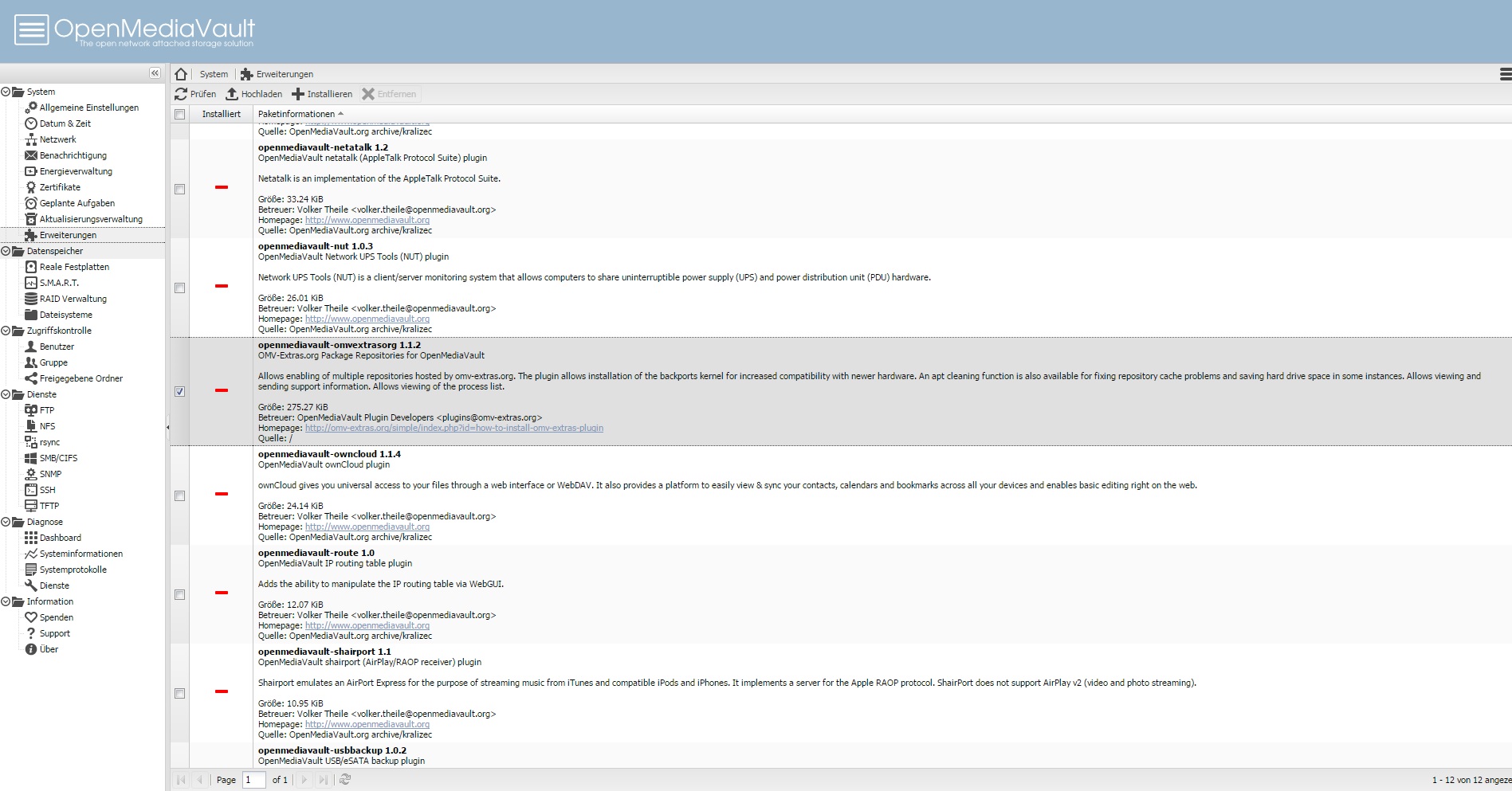Click the Über info icon
This screenshot has height=791, width=1512.
tap(31, 649)
